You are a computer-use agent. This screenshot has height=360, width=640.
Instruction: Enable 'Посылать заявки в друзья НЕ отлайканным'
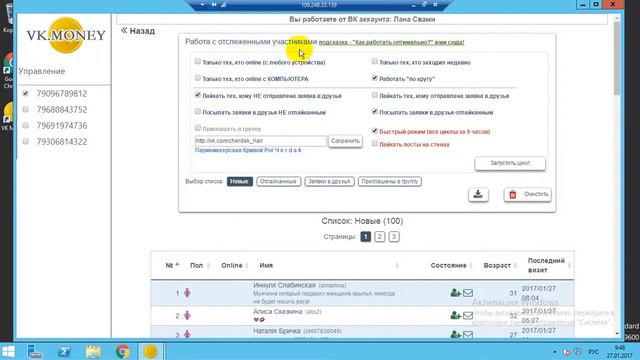(198, 111)
